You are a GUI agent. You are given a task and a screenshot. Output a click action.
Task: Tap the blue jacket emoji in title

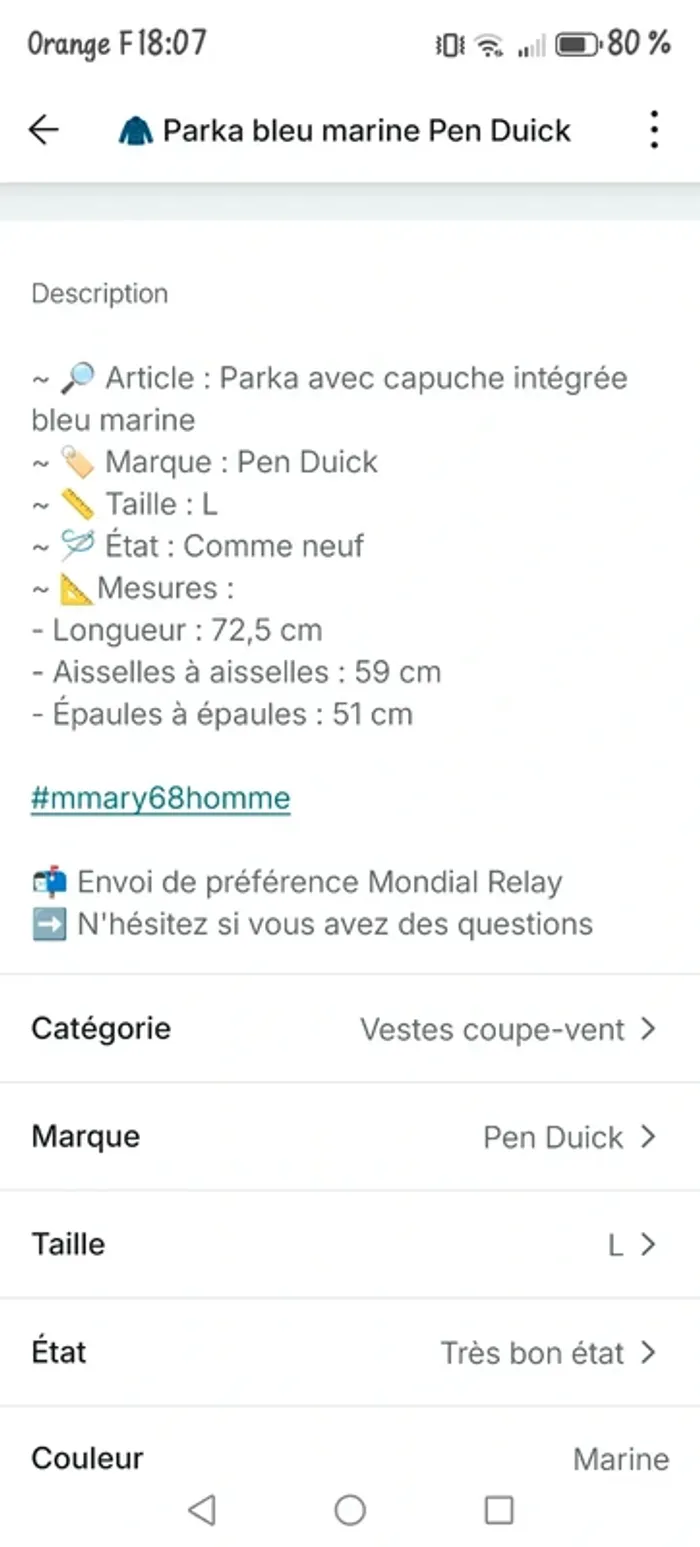[x=136, y=131]
